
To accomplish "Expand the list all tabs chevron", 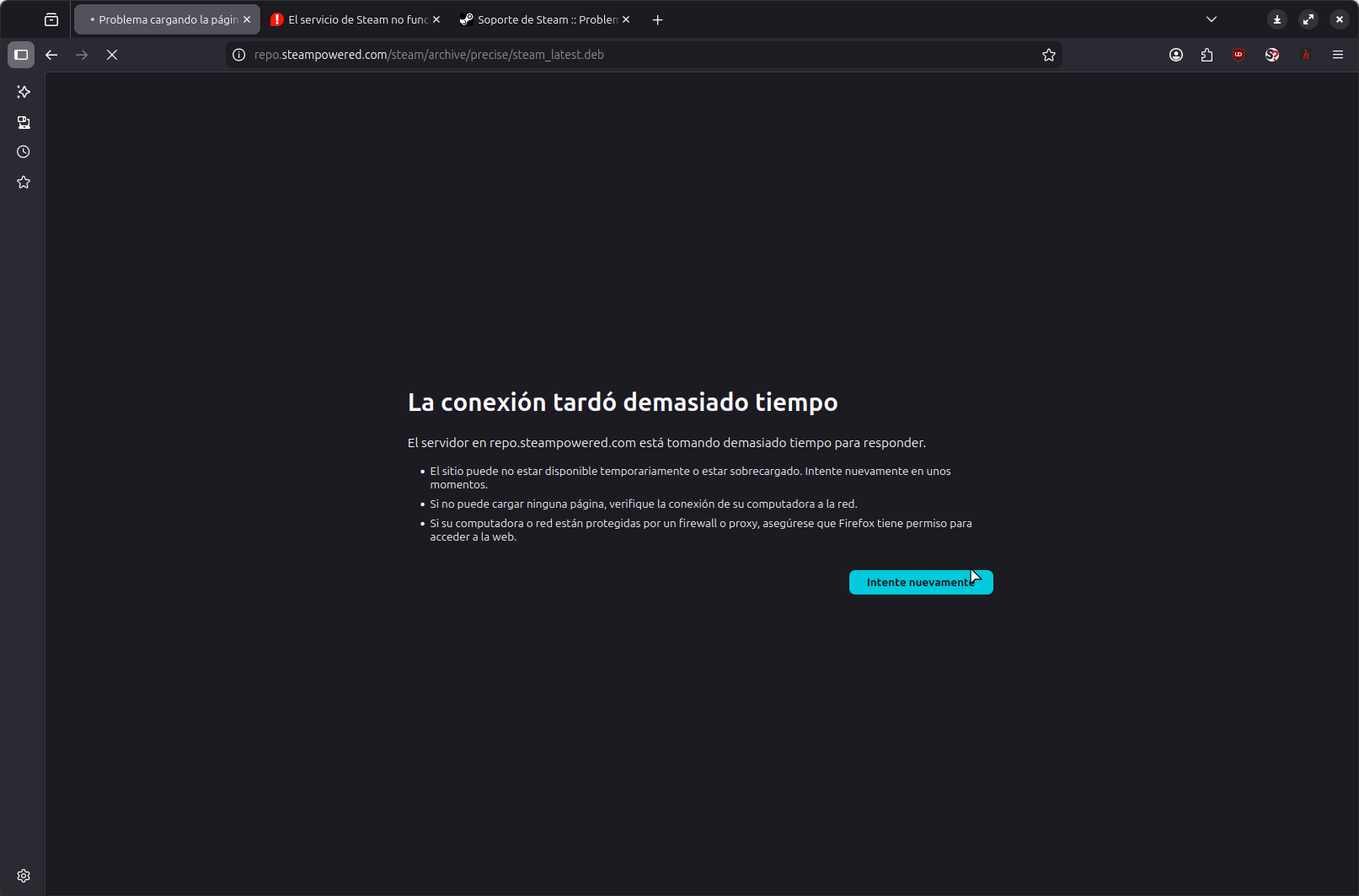I will [x=1211, y=19].
